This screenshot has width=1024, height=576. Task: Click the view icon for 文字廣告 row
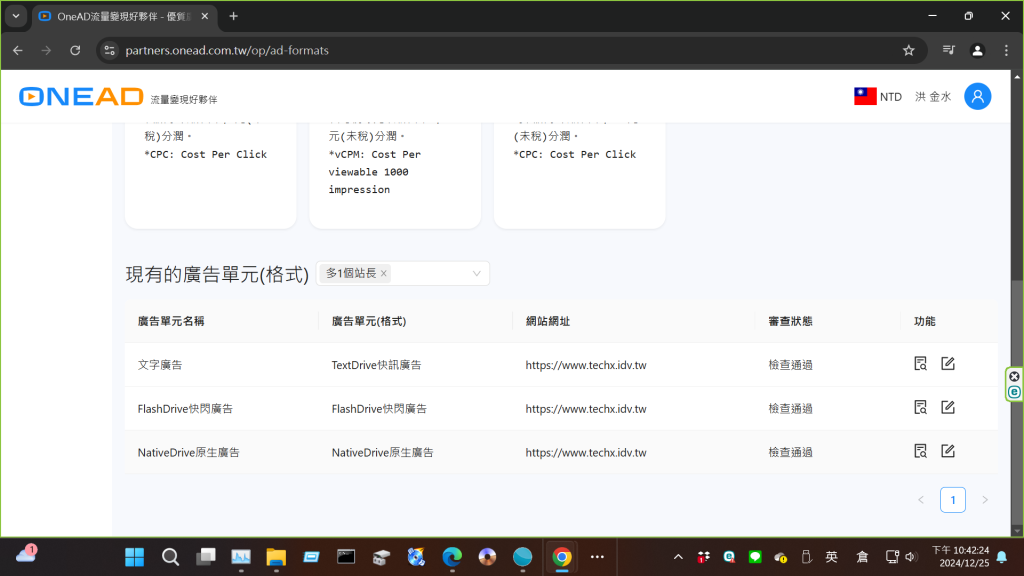click(x=921, y=364)
